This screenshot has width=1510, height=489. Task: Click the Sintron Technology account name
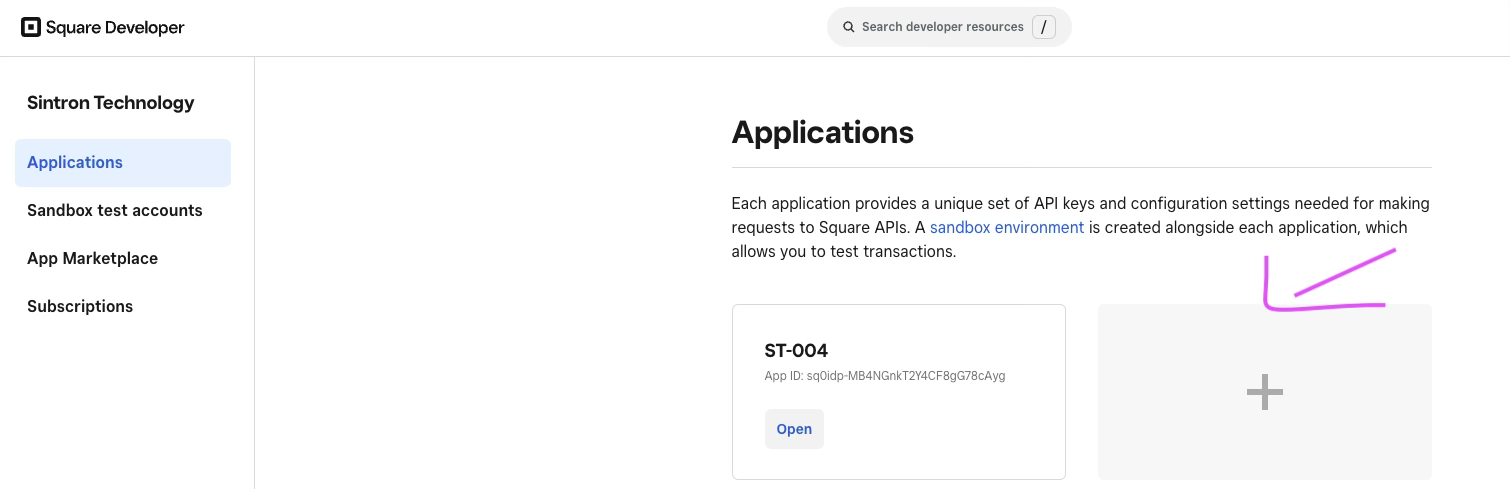tap(111, 102)
